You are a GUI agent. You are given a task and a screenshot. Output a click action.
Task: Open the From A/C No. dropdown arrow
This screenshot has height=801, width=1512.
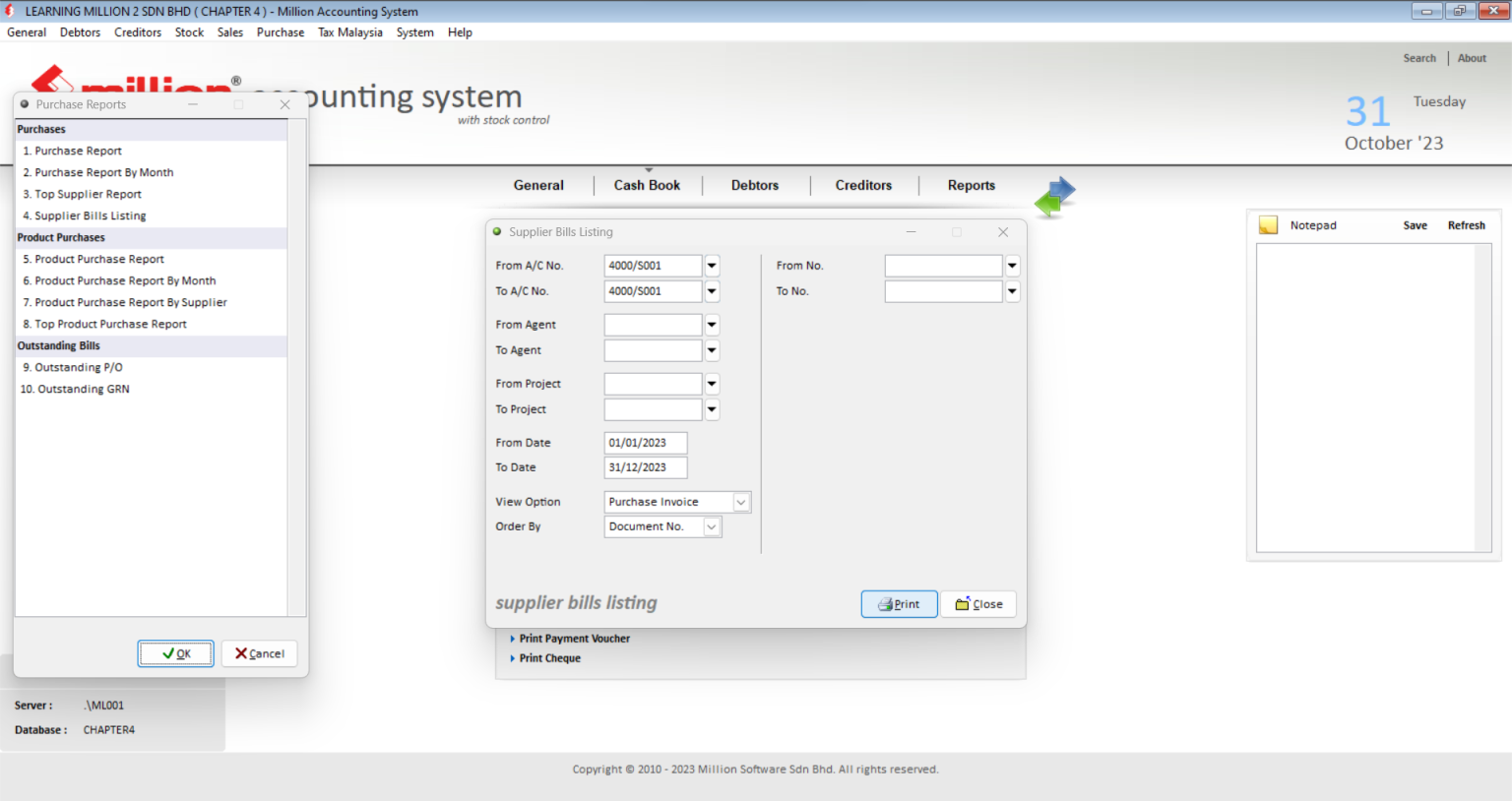(x=712, y=266)
